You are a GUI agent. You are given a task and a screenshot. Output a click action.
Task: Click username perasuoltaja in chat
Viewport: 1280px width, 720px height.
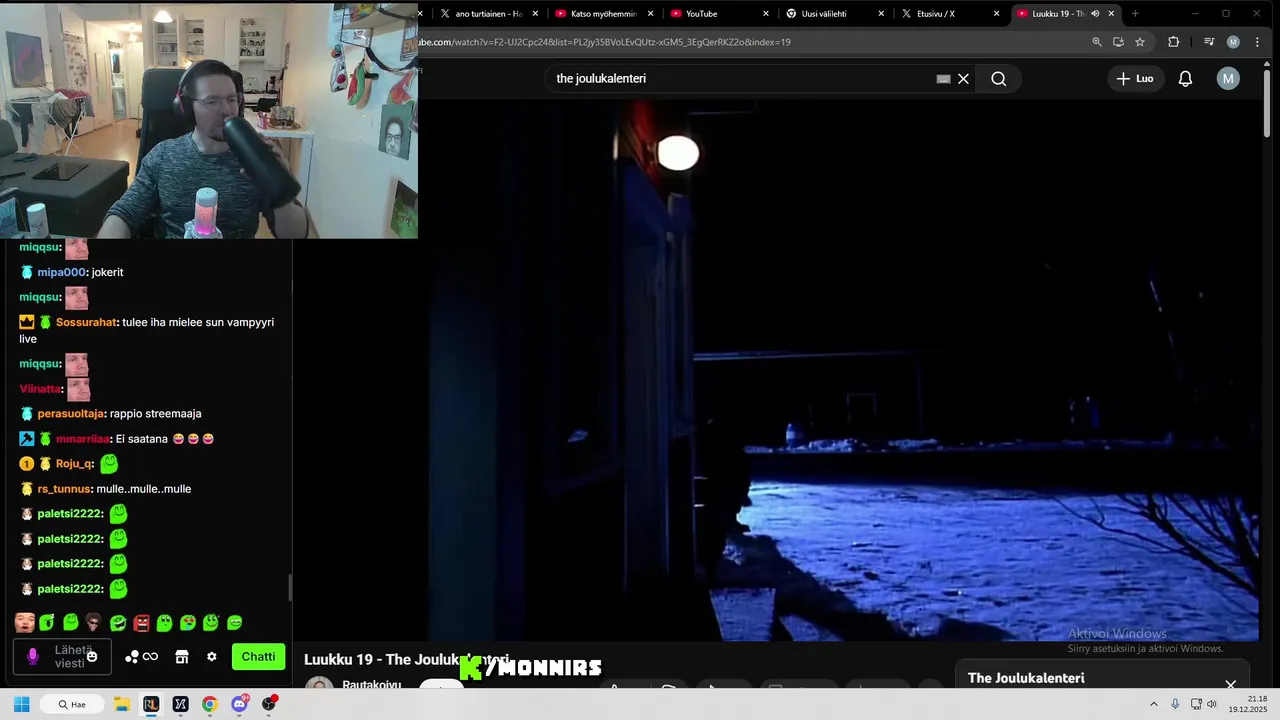click(72, 413)
